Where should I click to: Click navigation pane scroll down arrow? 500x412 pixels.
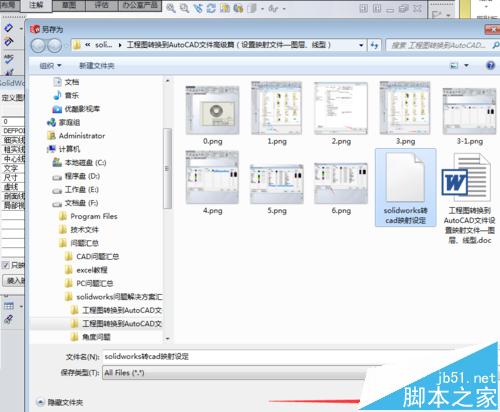tap(168, 338)
